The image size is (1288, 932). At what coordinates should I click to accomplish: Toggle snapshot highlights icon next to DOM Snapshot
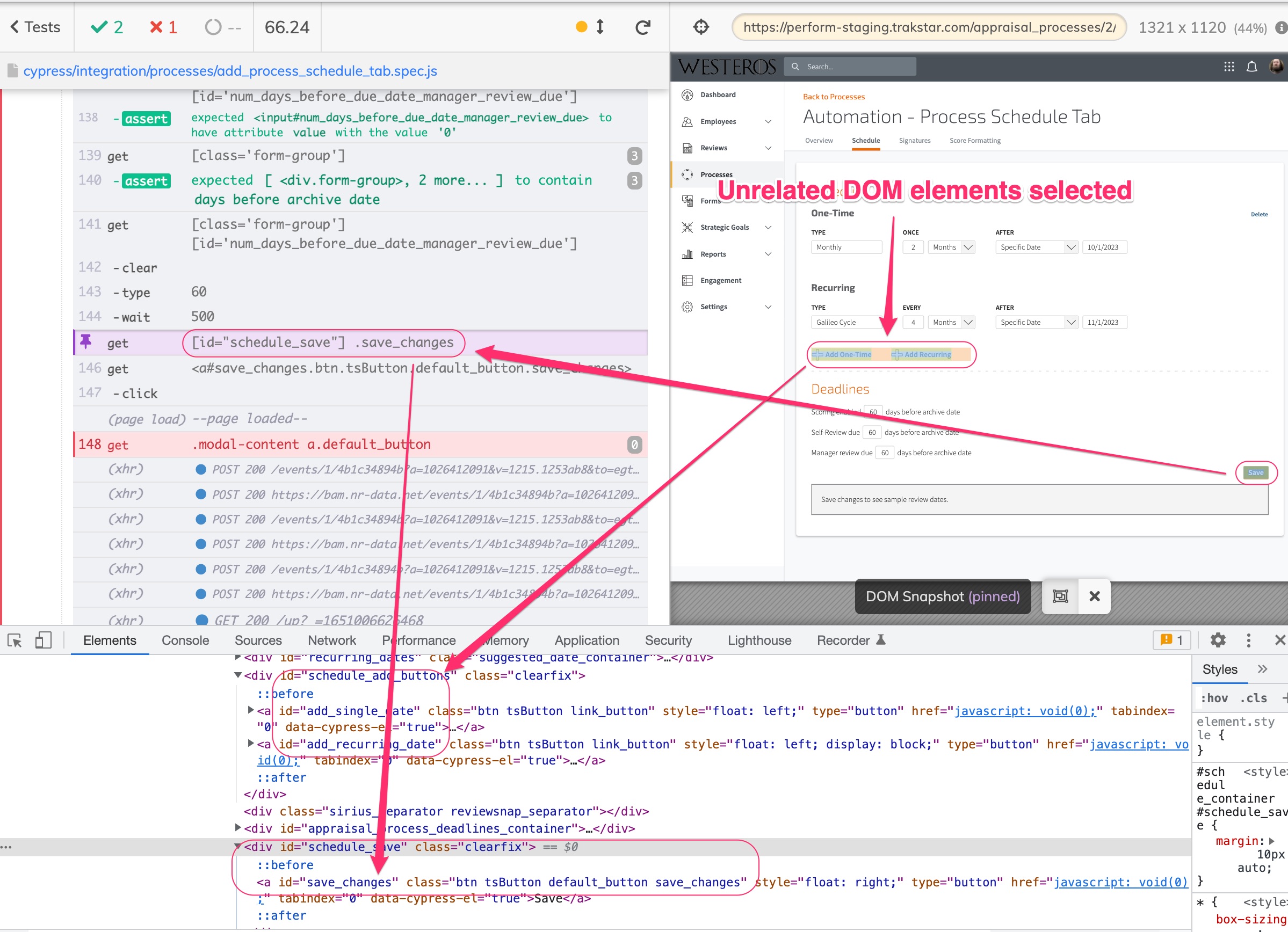coord(1060,596)
